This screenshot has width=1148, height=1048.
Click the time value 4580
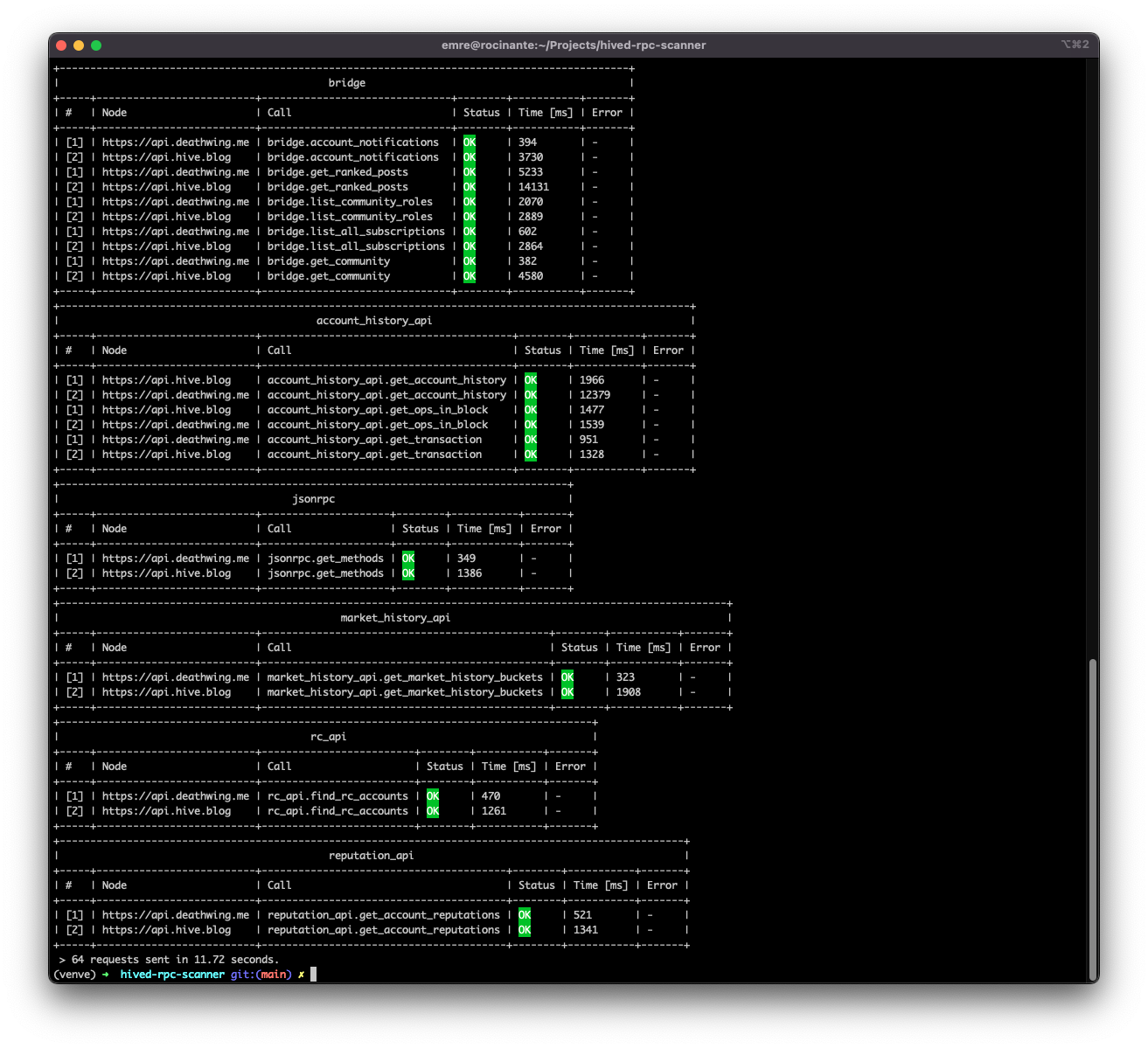point(531,276)
